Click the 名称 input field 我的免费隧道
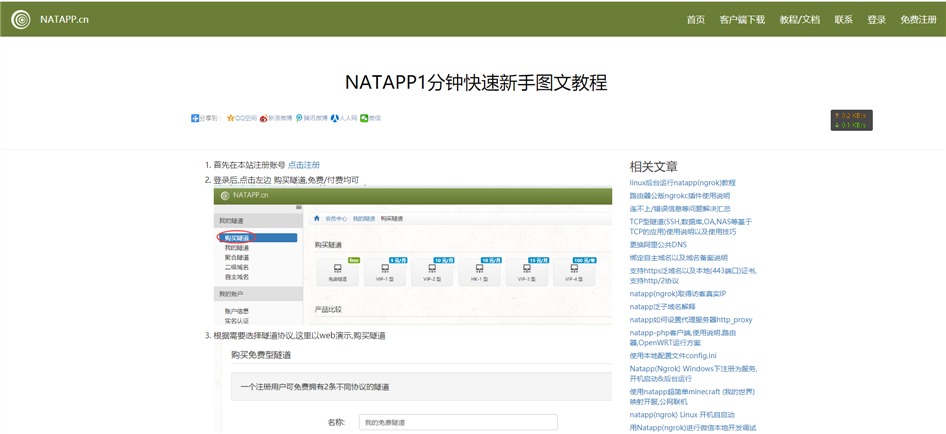The height and width of the screenshot is (434, 946). (x=458, y=423)
